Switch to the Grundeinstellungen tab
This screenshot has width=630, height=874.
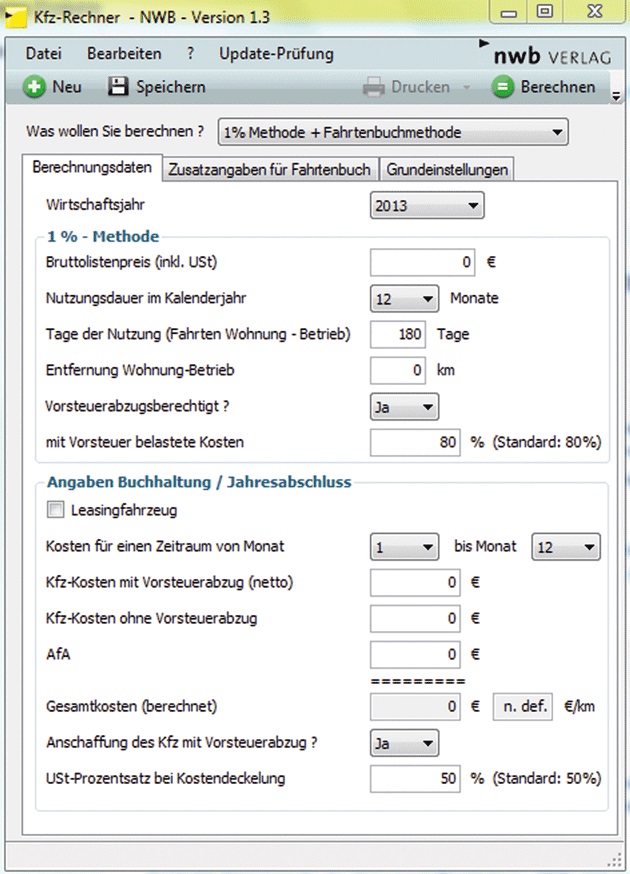click(447, 169)
